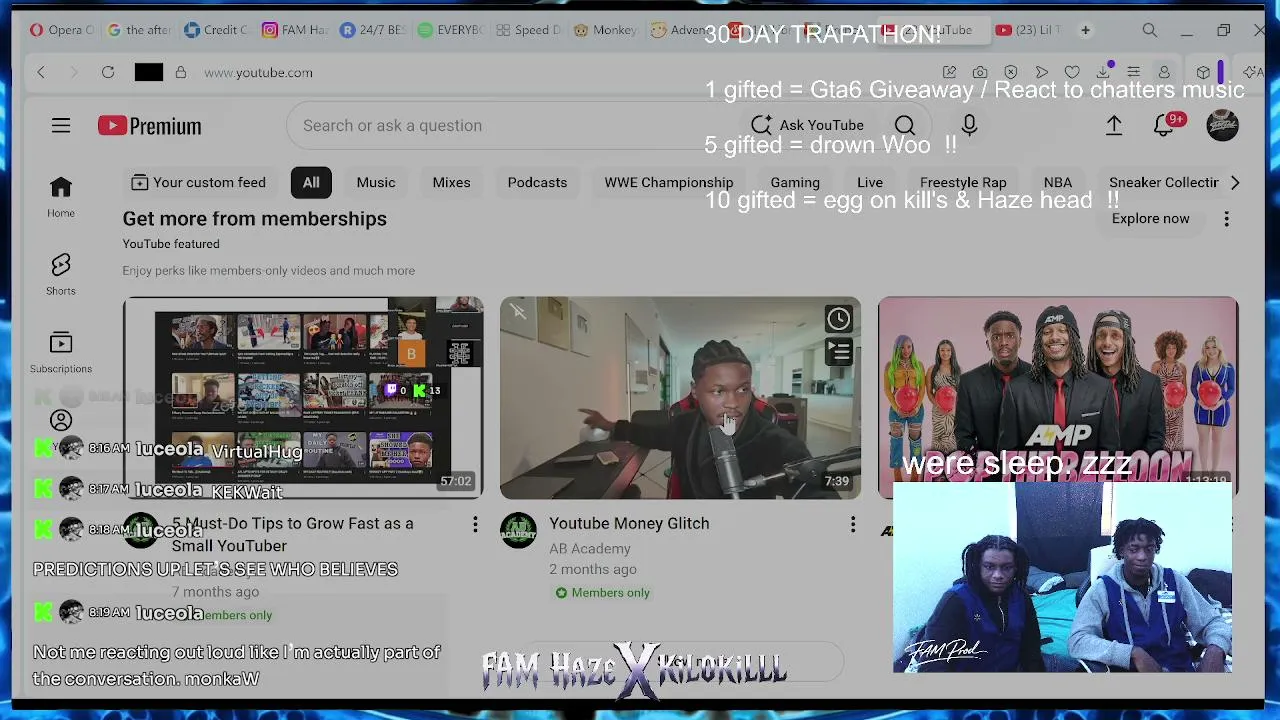Open the Youtube Money Glitch video title
This screenshot has width=1280, height=720.
tap(629, 524)
